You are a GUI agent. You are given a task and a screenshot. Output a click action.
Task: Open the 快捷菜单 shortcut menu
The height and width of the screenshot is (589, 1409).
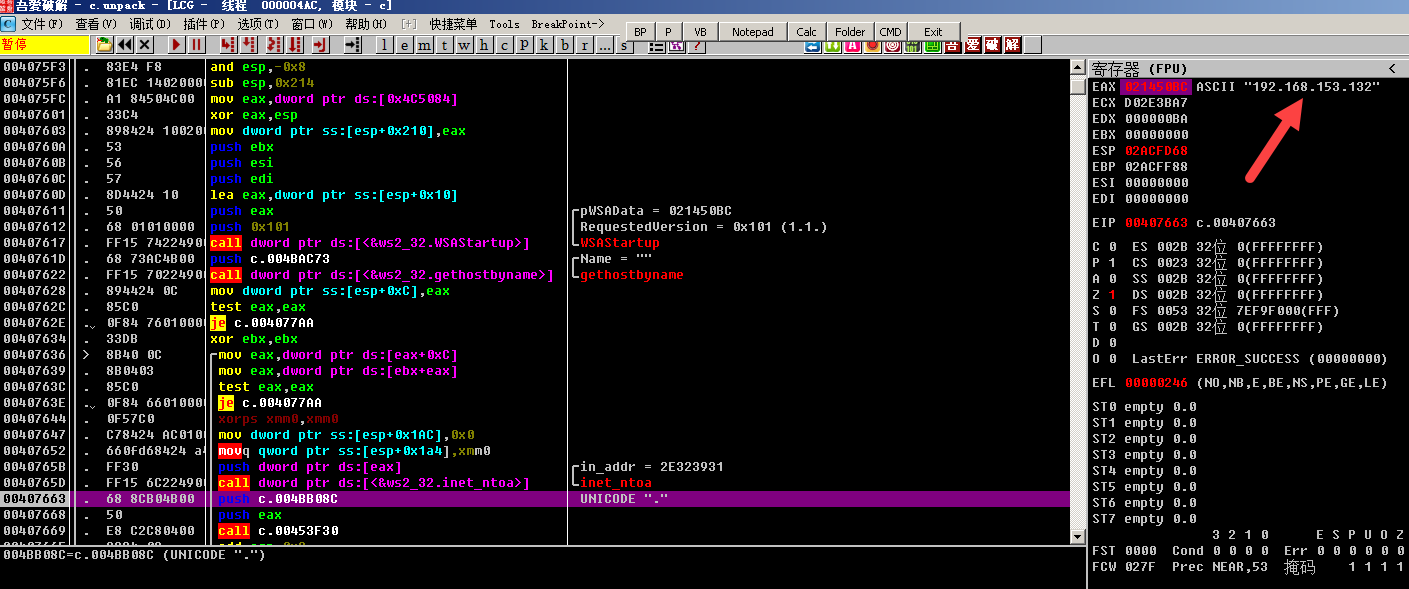(x=454, y=24)
